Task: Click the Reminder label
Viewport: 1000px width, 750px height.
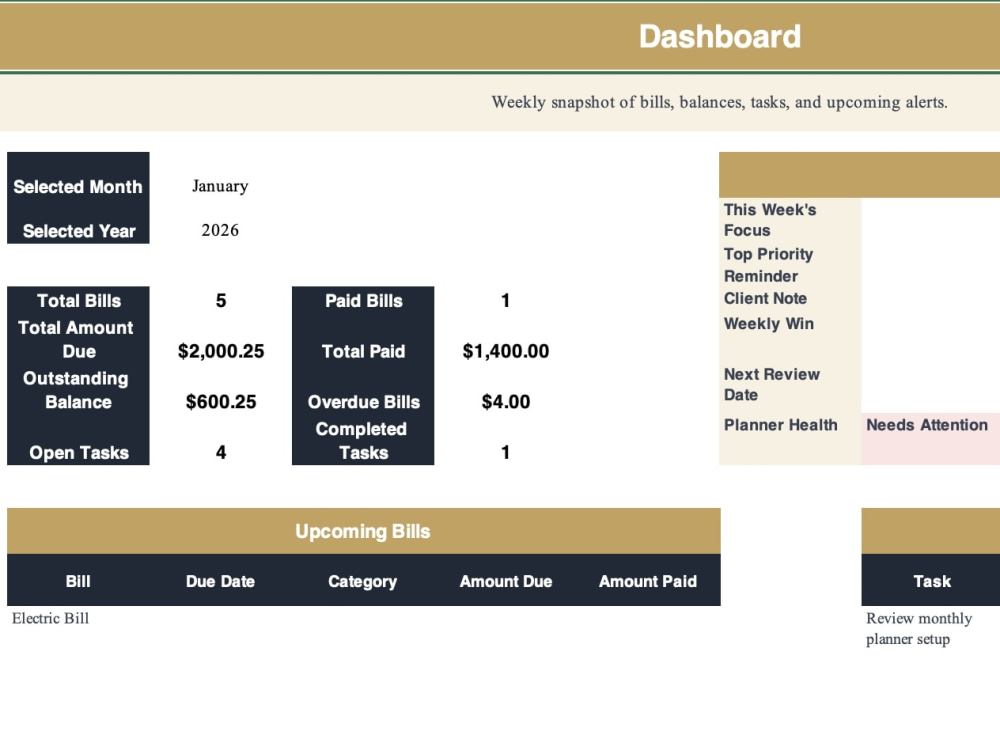Action: 760,276
